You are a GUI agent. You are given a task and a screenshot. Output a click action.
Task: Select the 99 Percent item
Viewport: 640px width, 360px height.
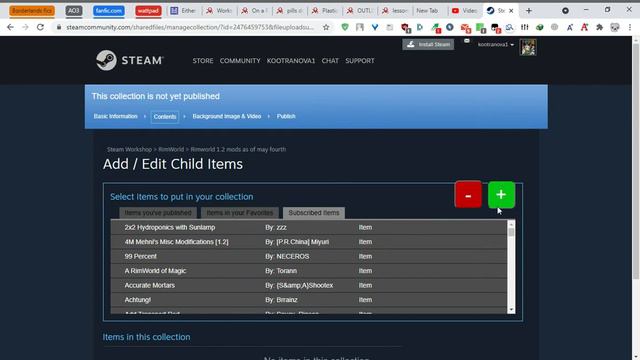(x=309, y=256)
